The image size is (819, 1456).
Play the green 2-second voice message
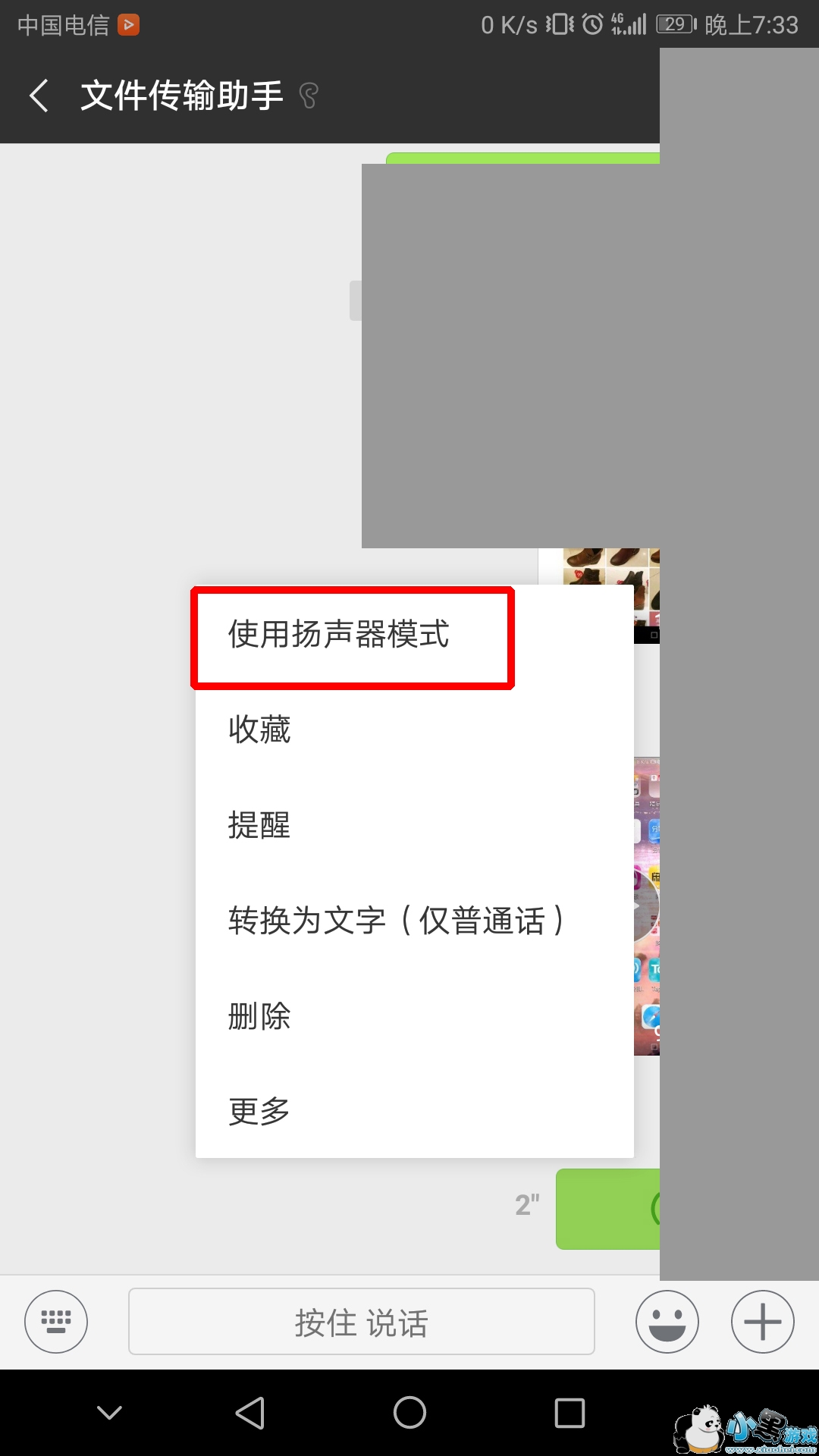[x=607, y=1209]
